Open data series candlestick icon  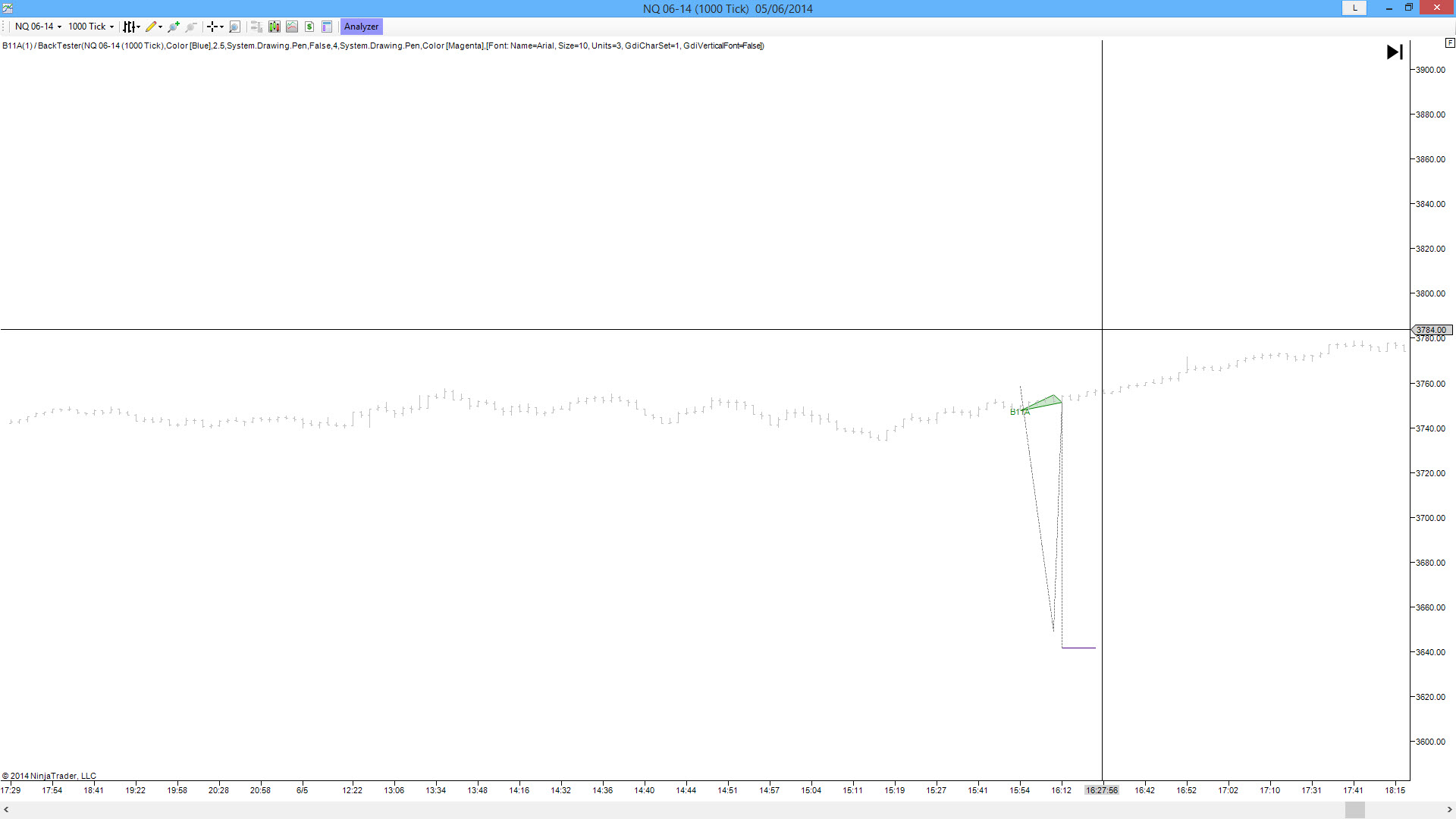point(275,27)
